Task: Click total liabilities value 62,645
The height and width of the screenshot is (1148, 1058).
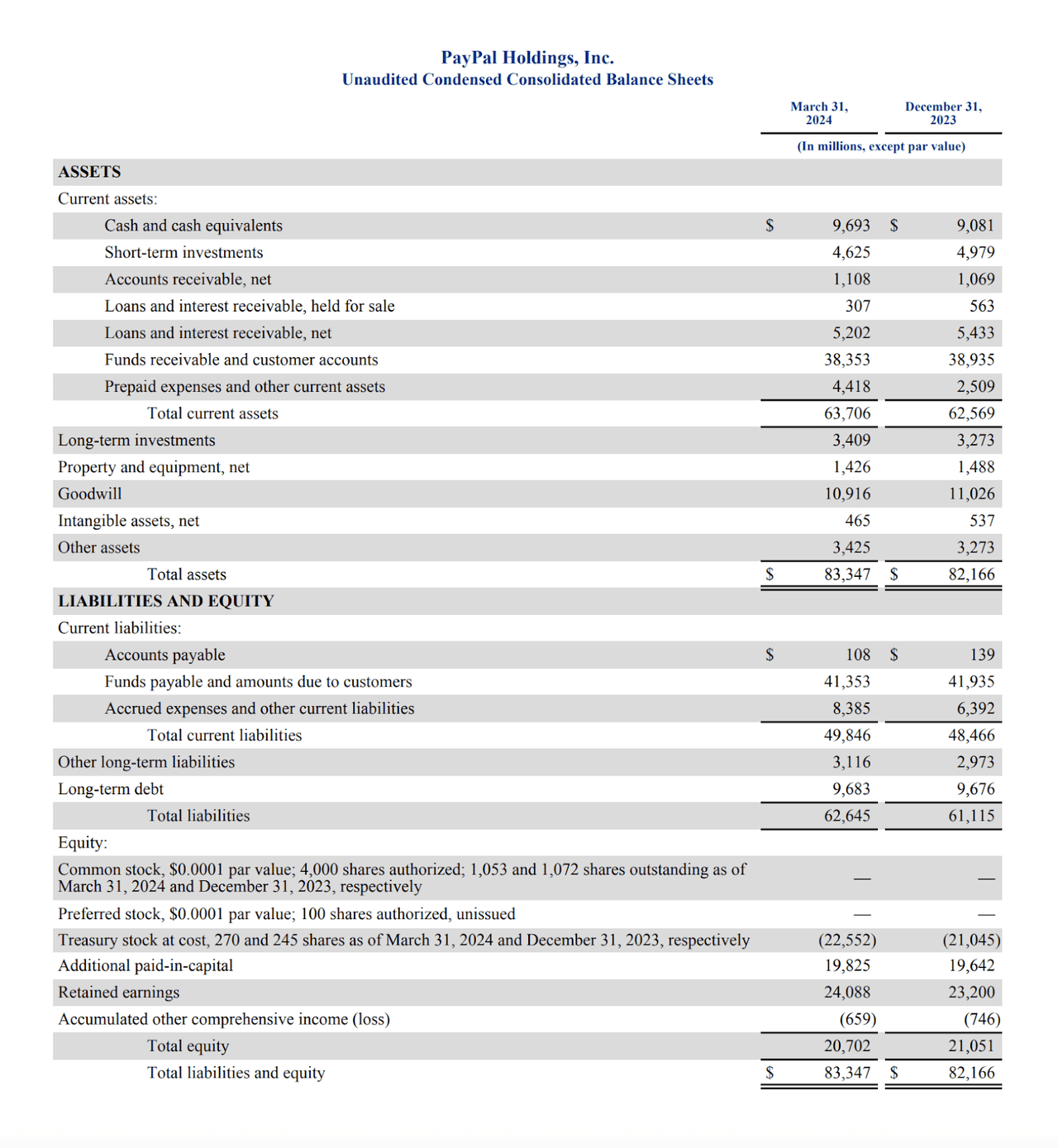Action: tap(847, 816)
